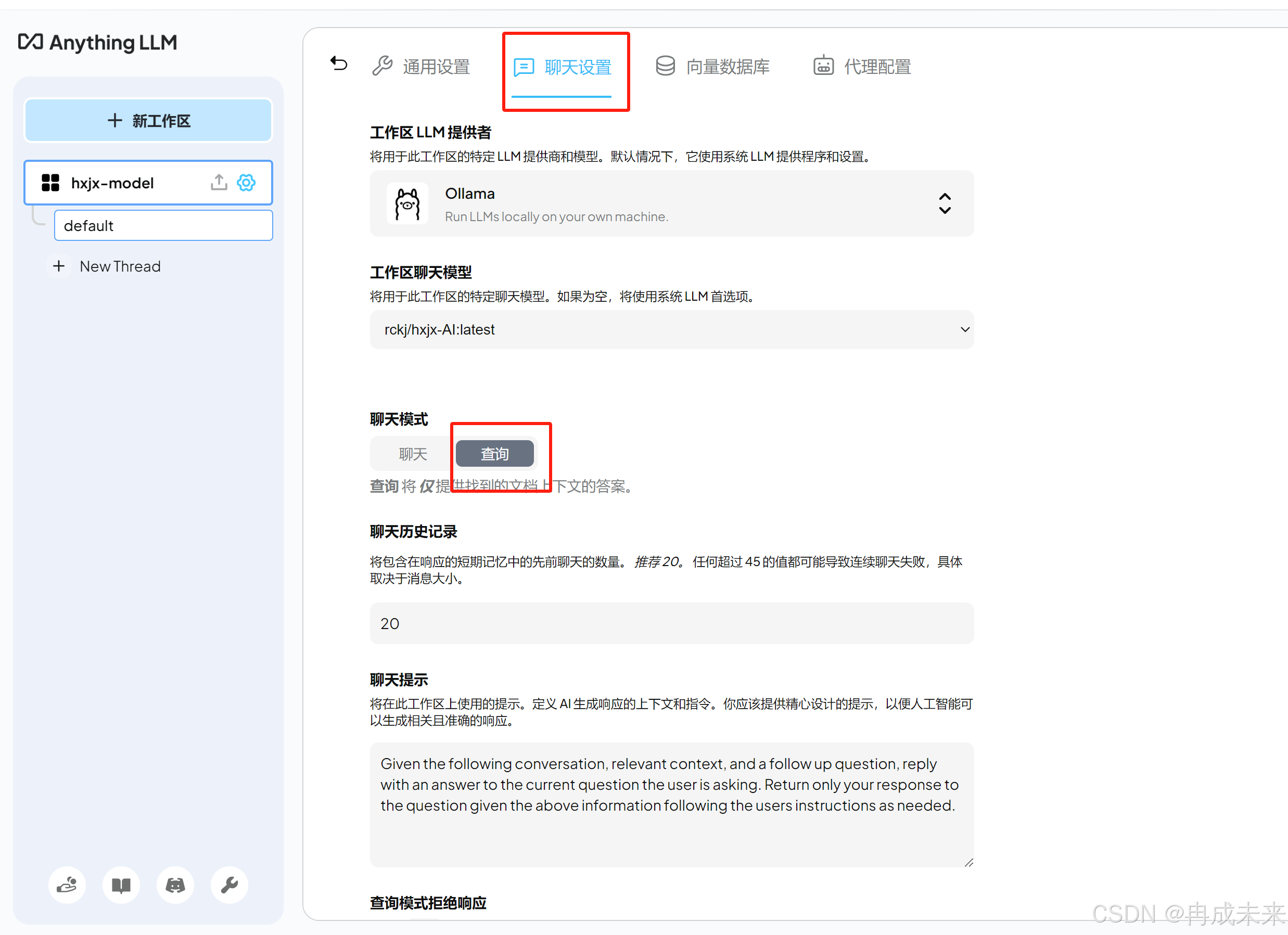The height and width of the screenshot is (935, 1288).
Task: Open the rckj/hxjx-AI:latest model dropdown
Action: tap(671, 330)
